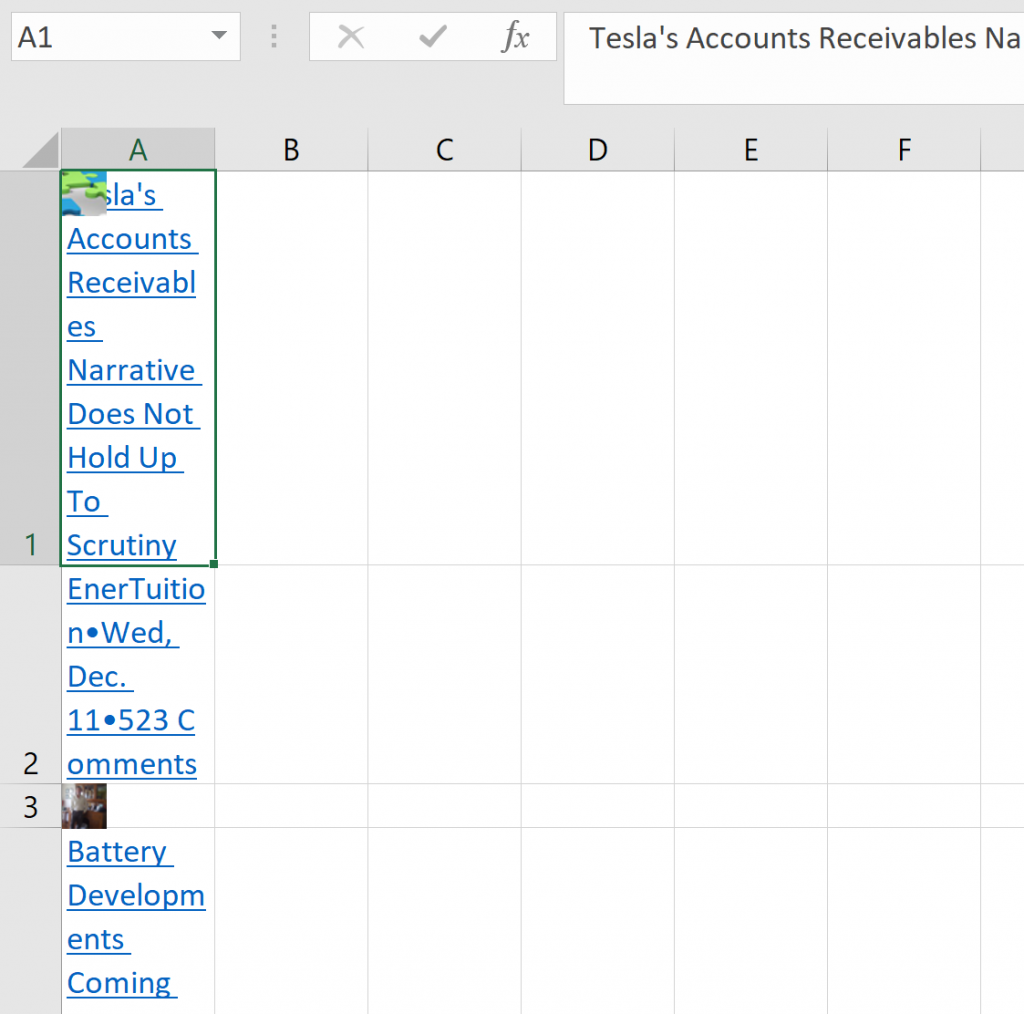Screen dimensions: 1024x1014
Task: Click the photo thumbnail in row 3
Action: (84, 806)
